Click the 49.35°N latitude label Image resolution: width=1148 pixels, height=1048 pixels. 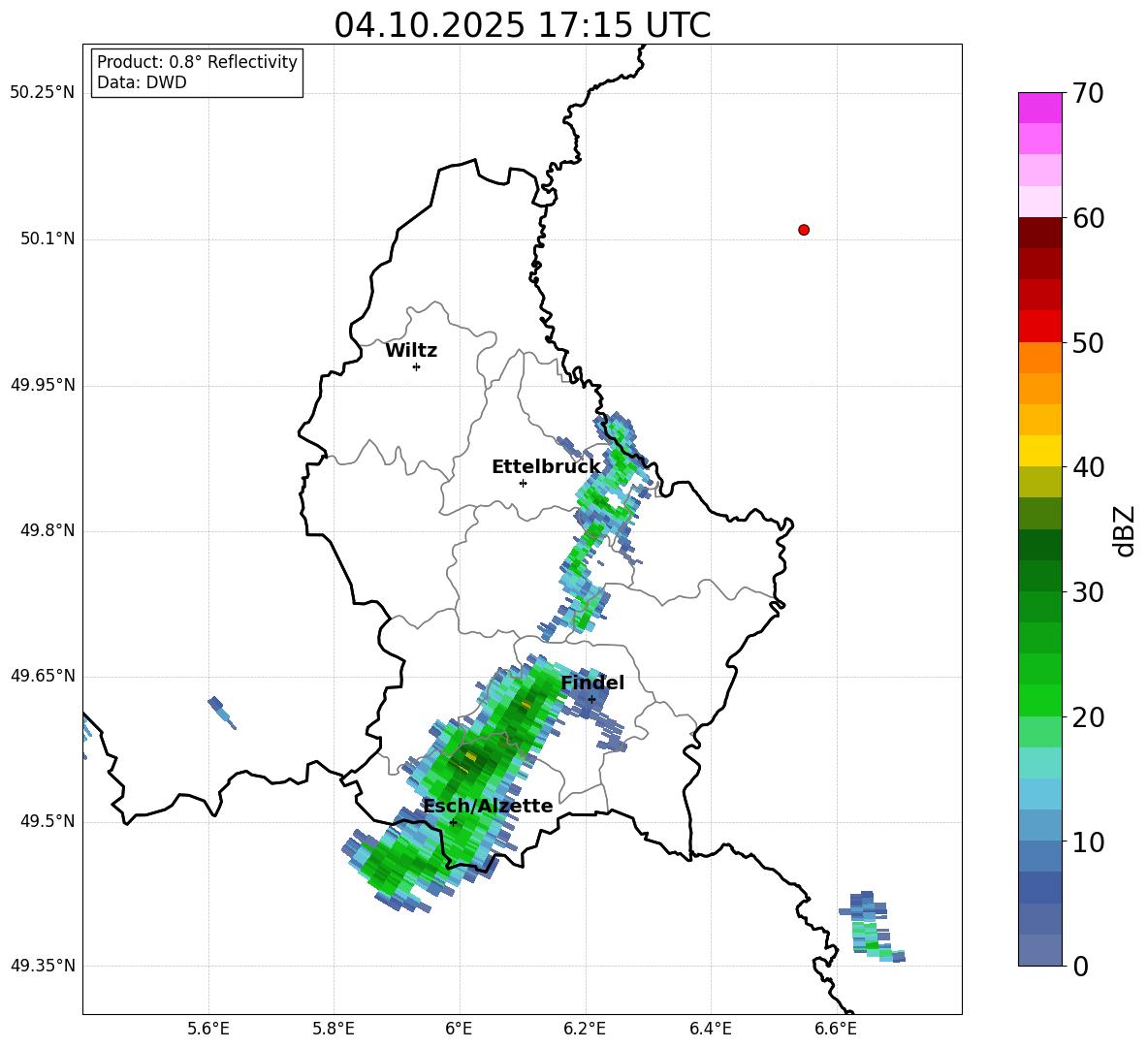[43, 966]
